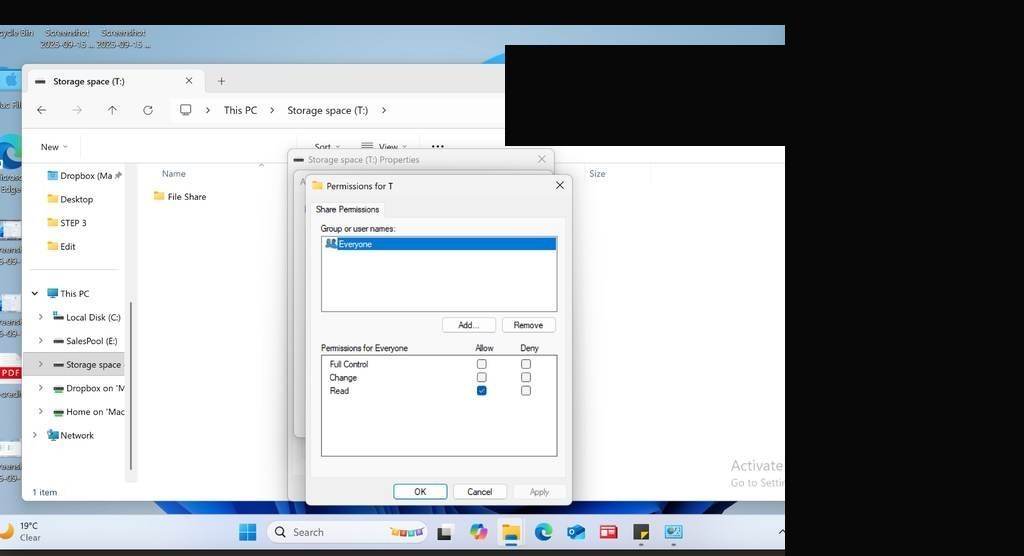
Task: Sort by the Size column header
Action: pyautogui.click(x=597, y=173)
